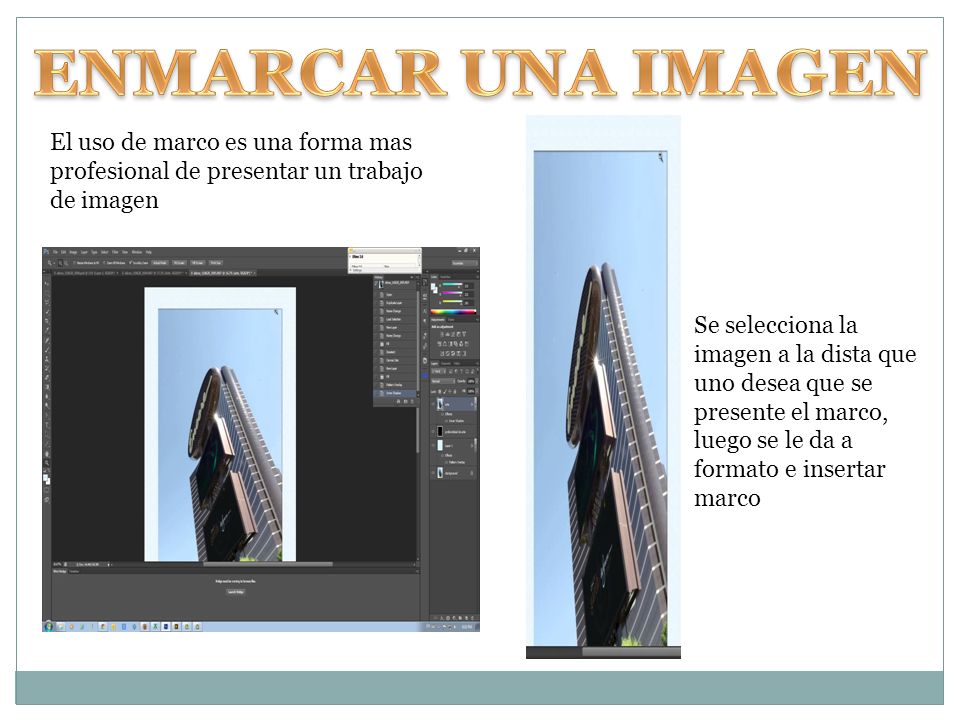Toggle Scrubby Zoom checkbox
Screen dimensions: 960x720
[x=130, y=263]
